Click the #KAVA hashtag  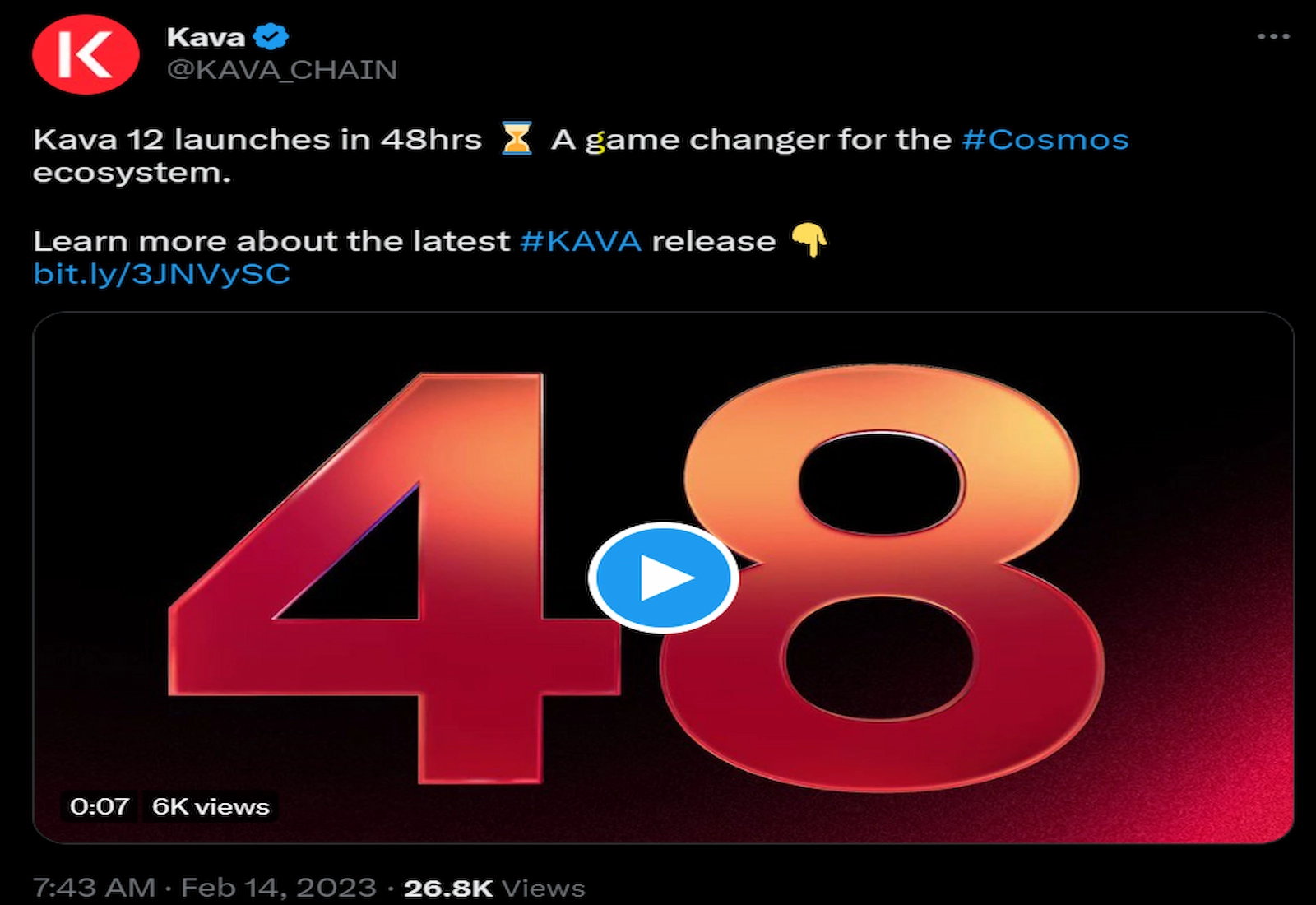[x=580, y=239]
